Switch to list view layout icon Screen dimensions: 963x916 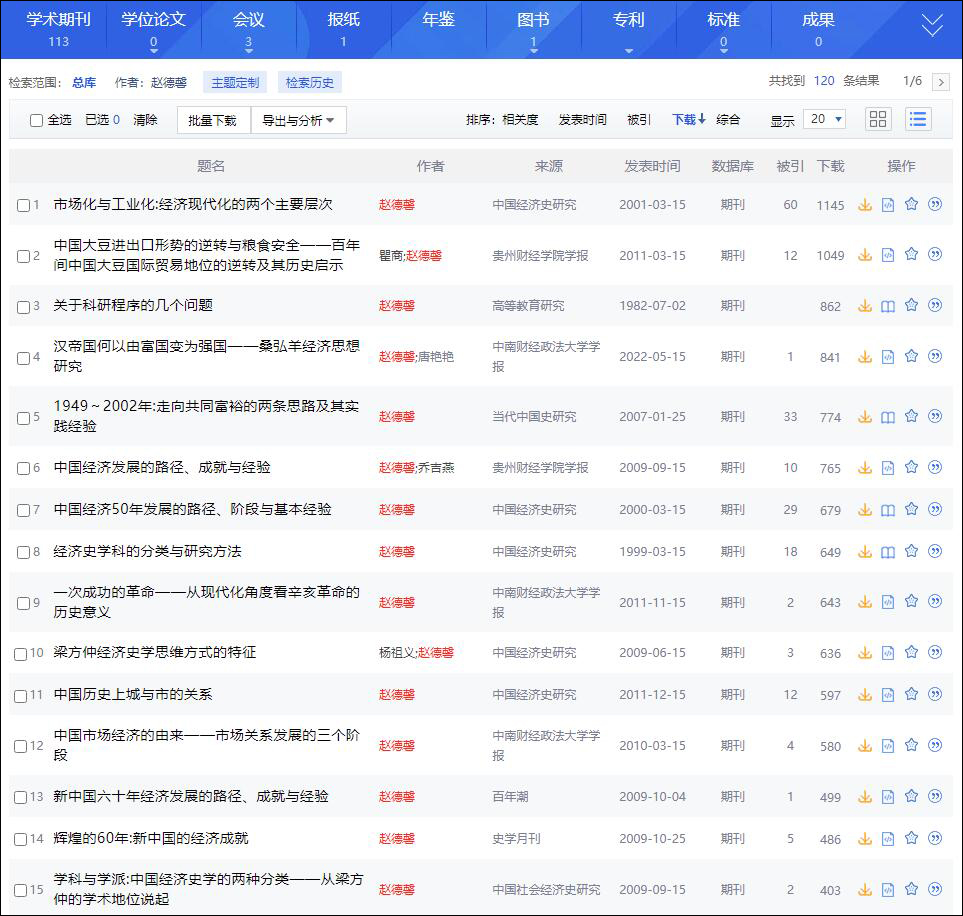(918, 119)
